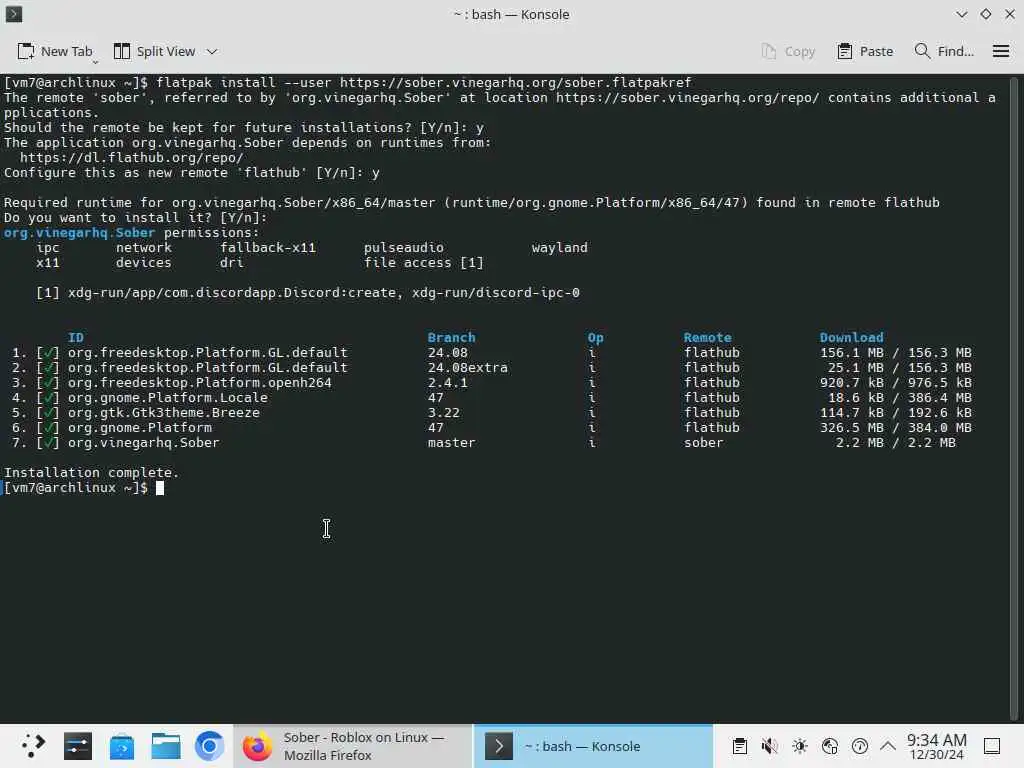Click 'org.gnome.Platform.Locale' in the table
The width and height of the screenshot is (1024, 768).
(168, 397)
